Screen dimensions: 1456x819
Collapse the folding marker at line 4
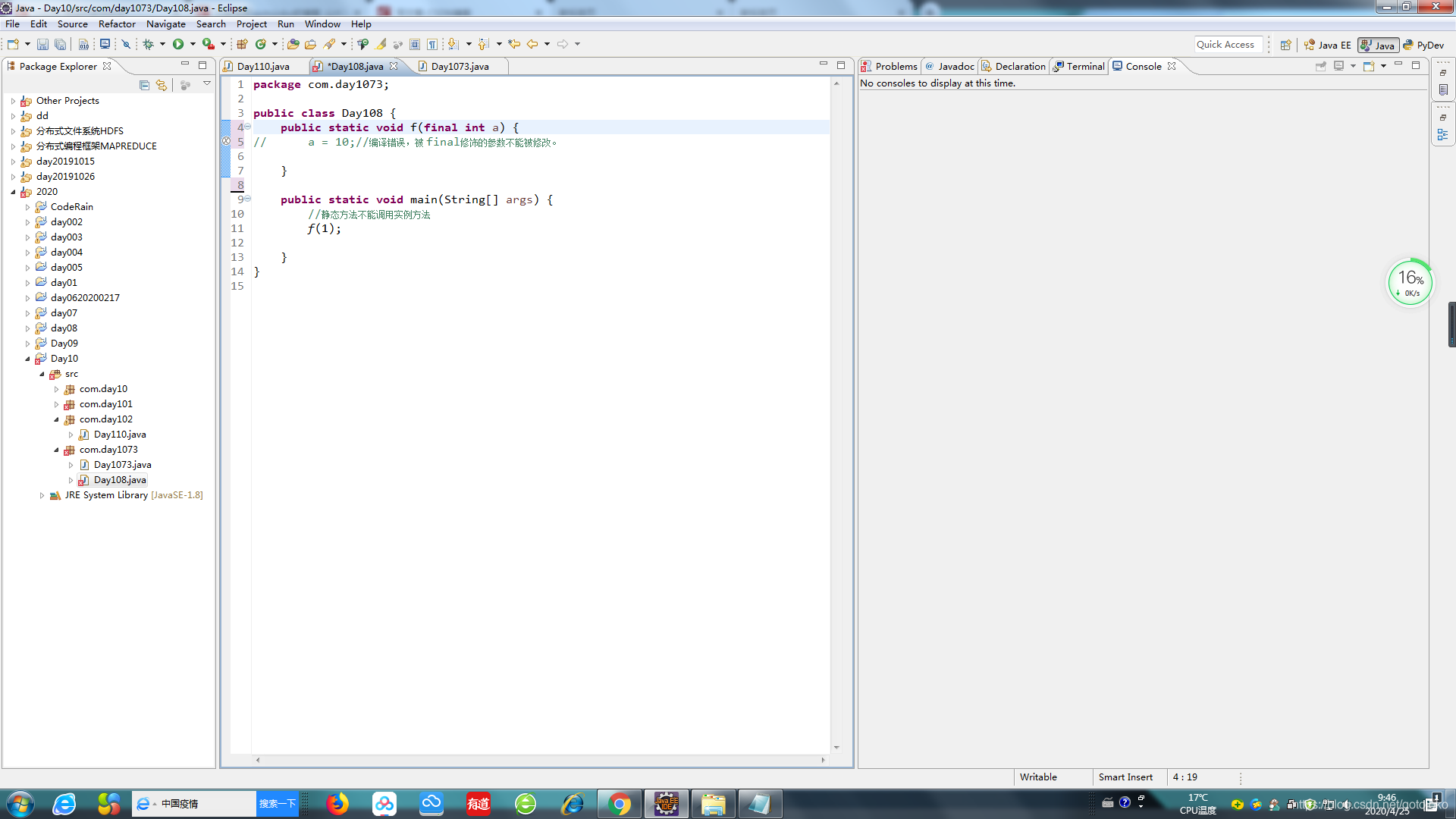(x=247, y=127)
